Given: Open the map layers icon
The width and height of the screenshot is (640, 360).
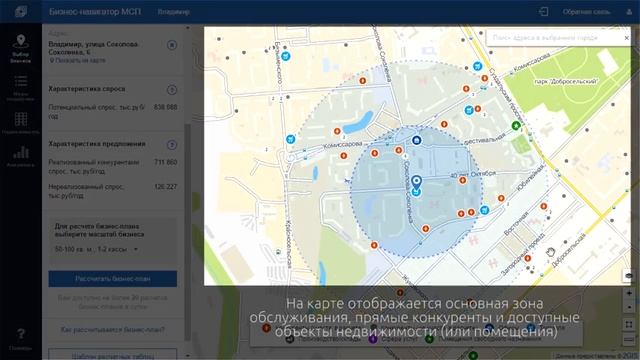Looking at the screenshot, I should coord(629,276).
